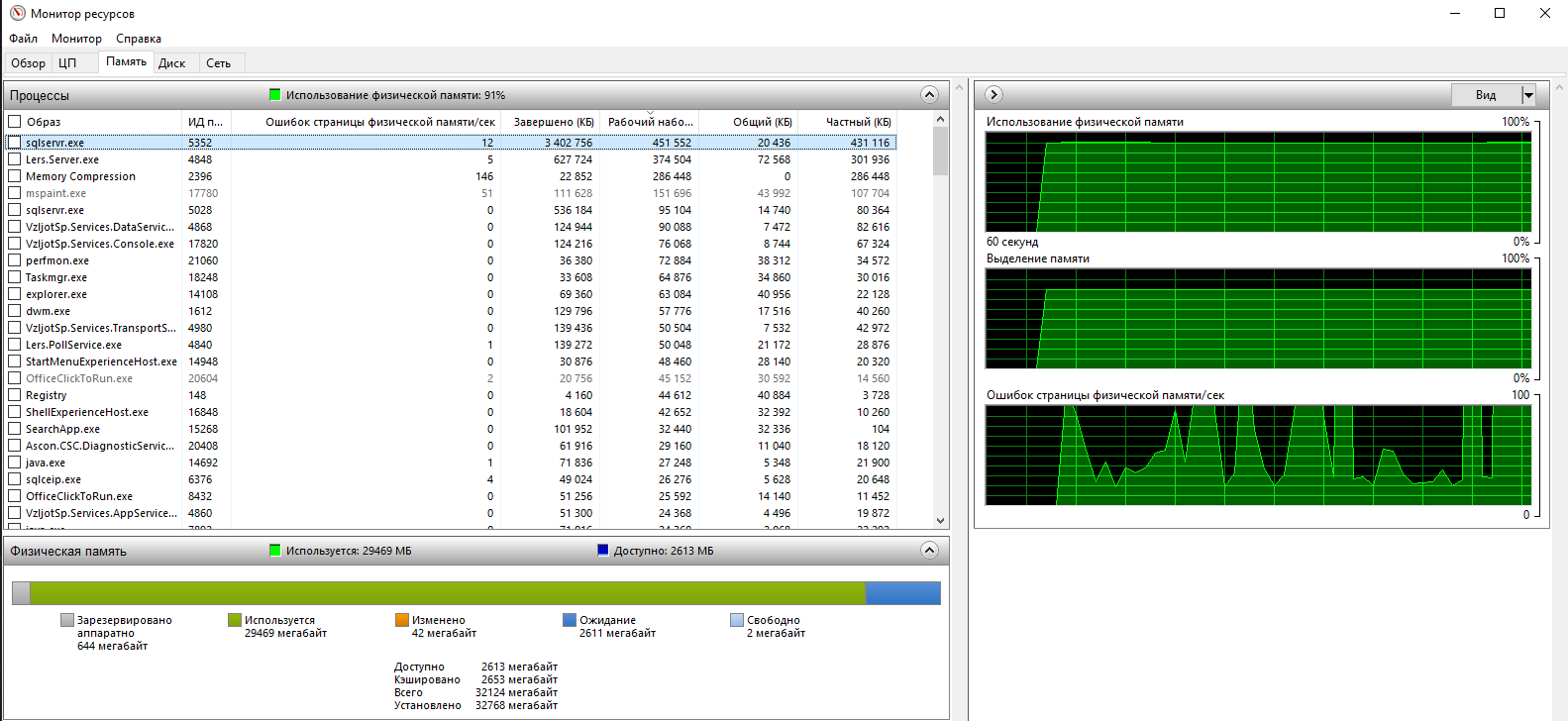Click the Вид button

click(x=1485, y=95)
